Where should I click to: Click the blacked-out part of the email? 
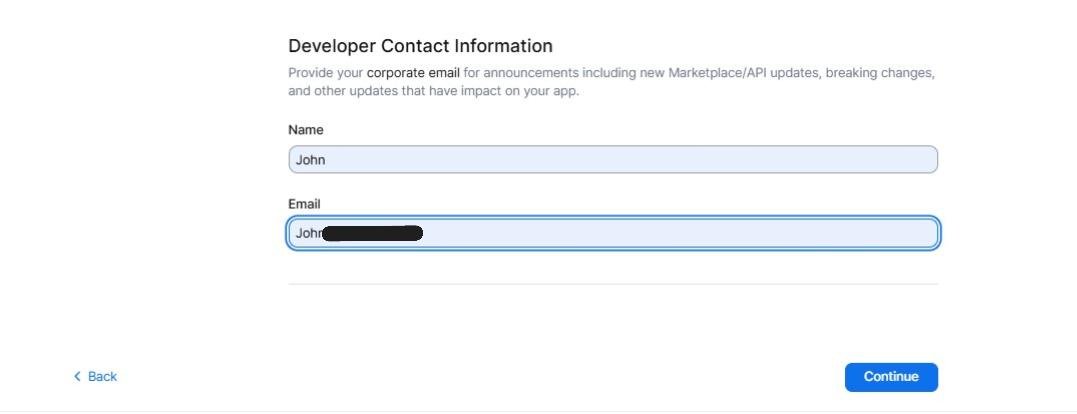[x=375, y=234]
